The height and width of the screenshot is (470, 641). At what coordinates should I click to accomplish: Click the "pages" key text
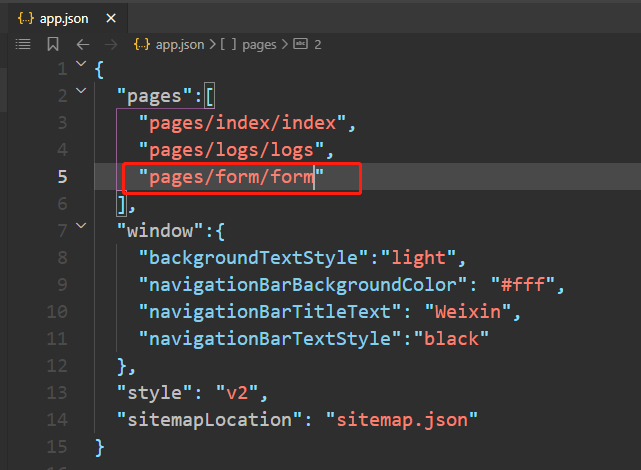pyautogui.click(x=155, y=96)
